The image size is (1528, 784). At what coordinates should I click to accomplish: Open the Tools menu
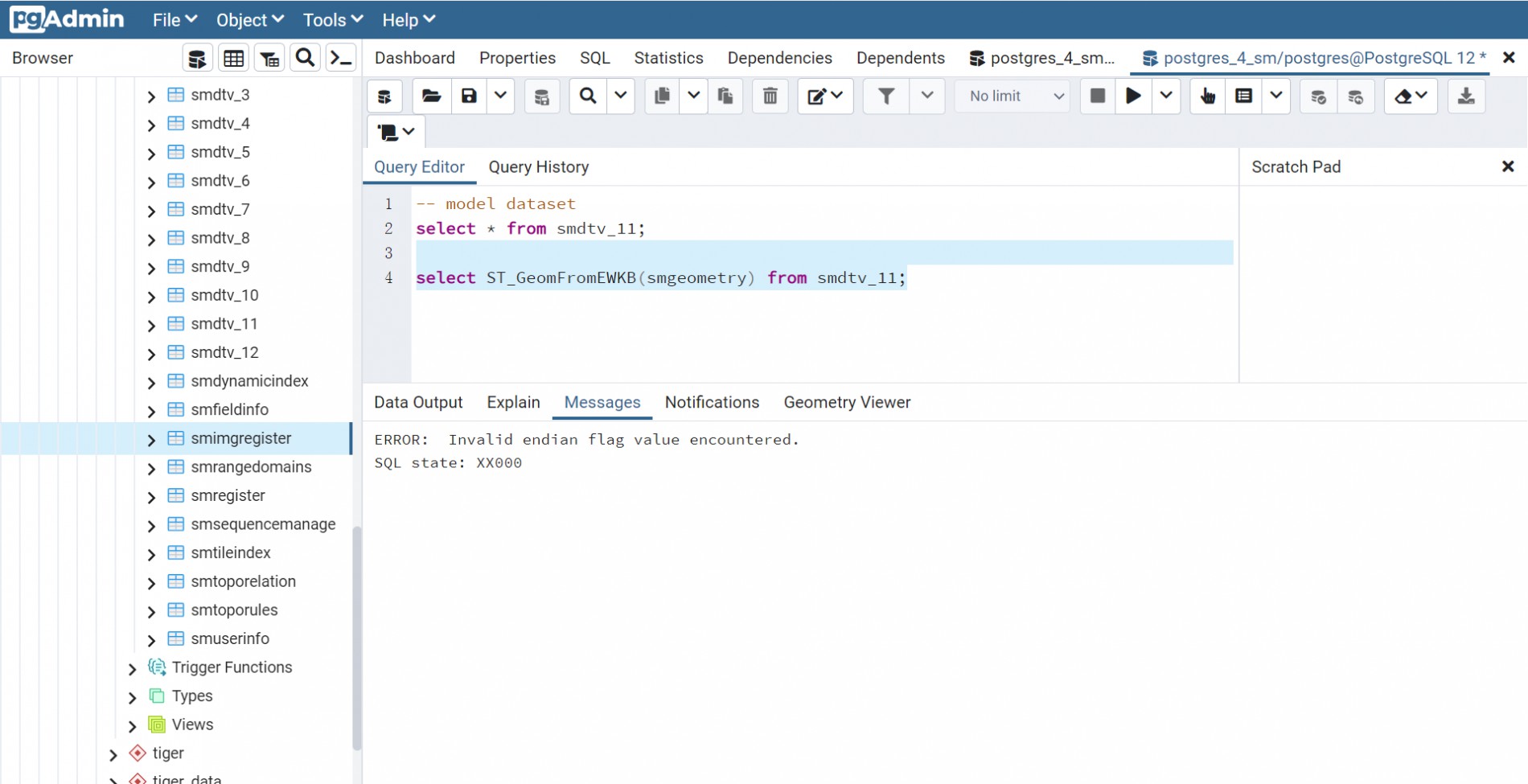332,20
